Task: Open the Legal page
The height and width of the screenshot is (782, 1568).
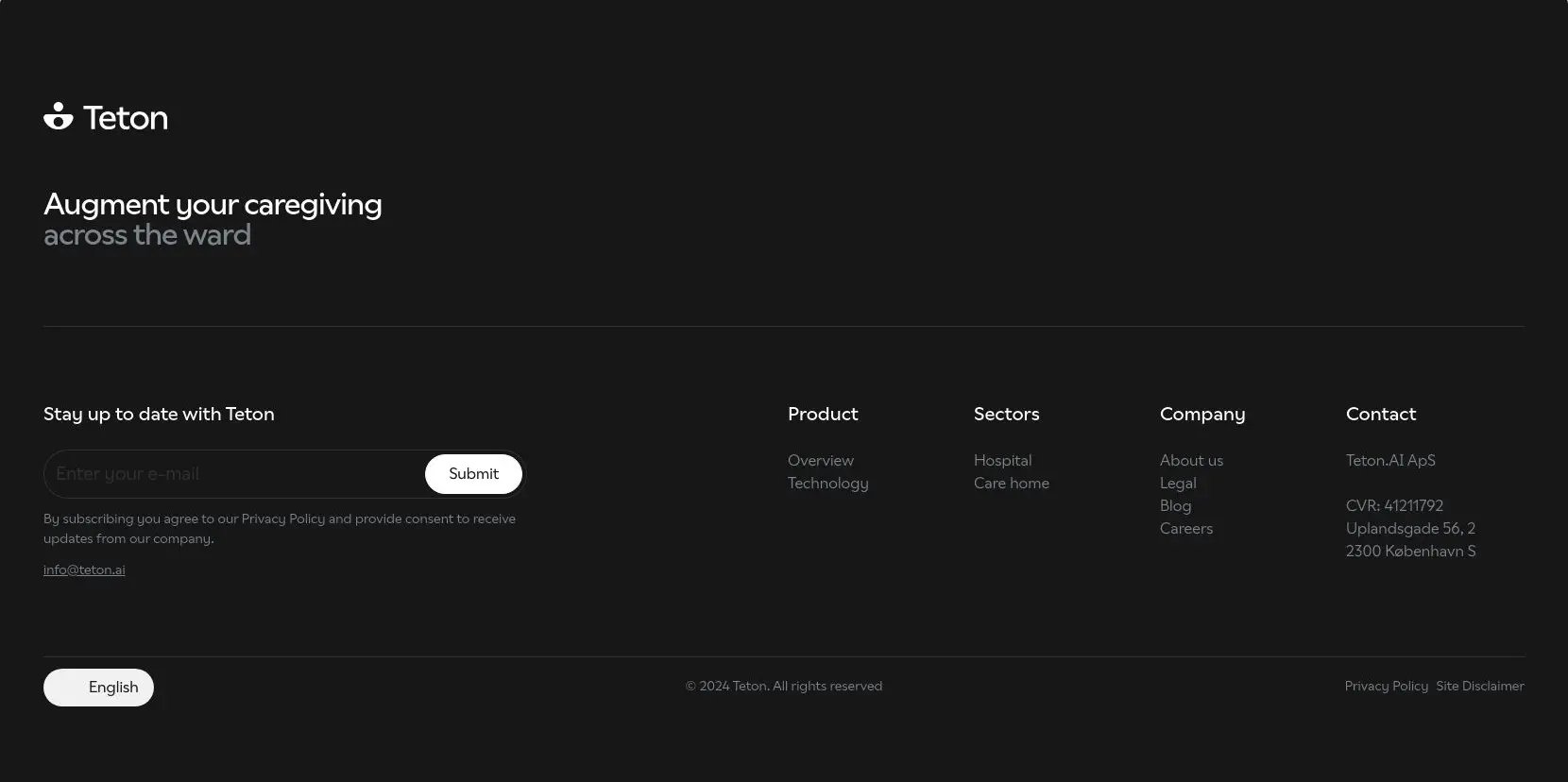Action: tap(1178, 483)
